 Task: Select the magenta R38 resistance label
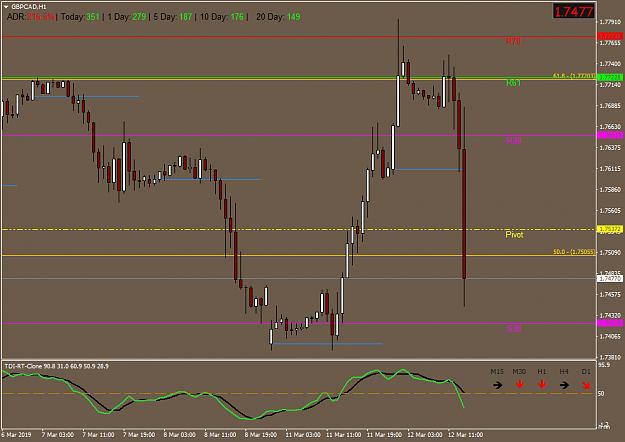click(513, 140)
